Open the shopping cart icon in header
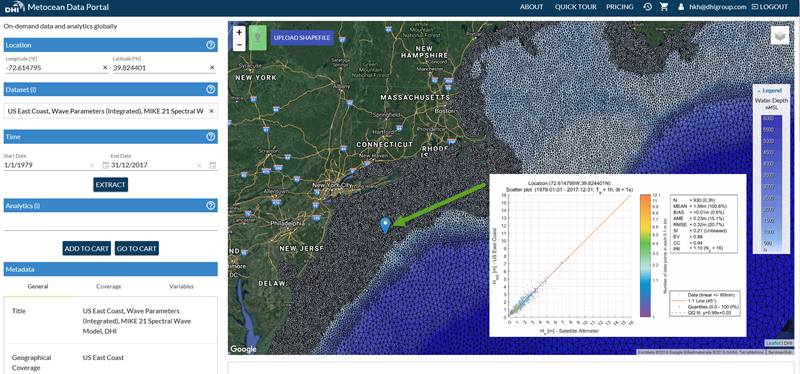The width and height of the screenshot is (800, 374). coord(664,7)
